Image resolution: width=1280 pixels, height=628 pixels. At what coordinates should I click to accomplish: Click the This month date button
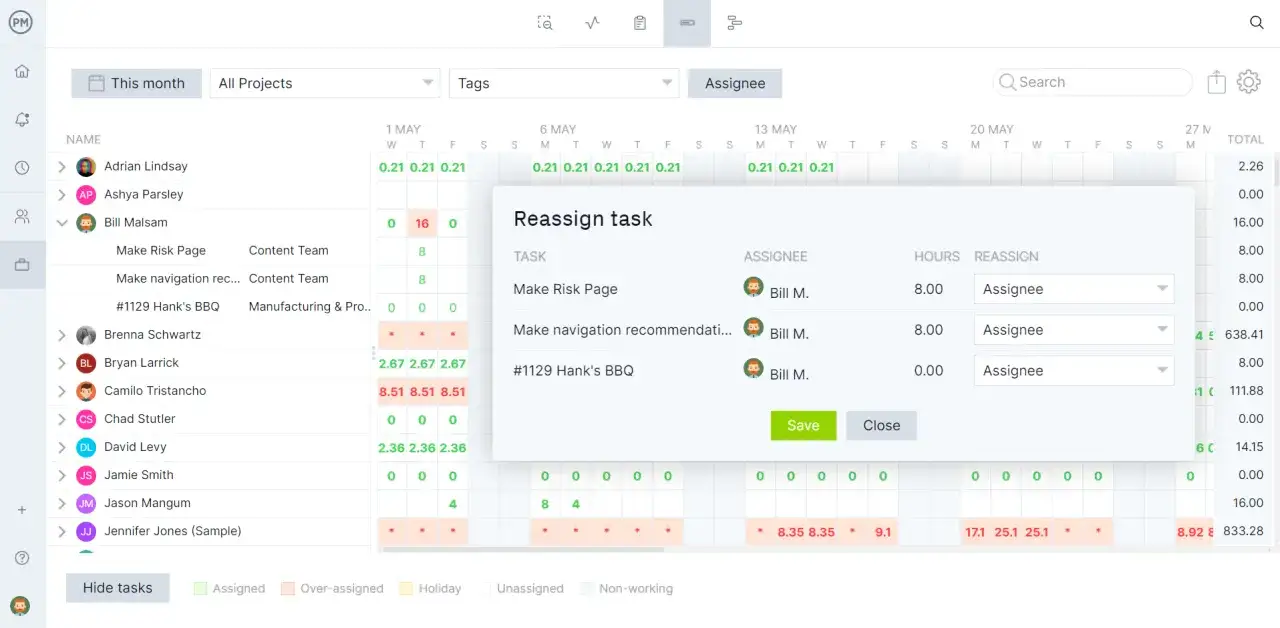point(136,83)
